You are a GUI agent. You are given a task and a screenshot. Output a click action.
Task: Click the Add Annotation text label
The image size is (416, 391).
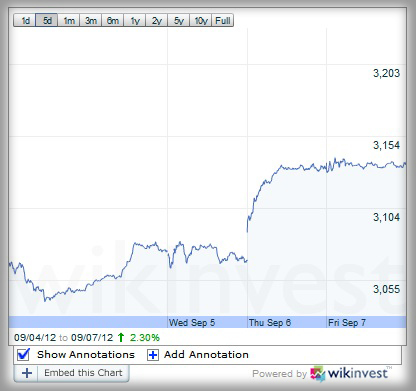[206, 354]
